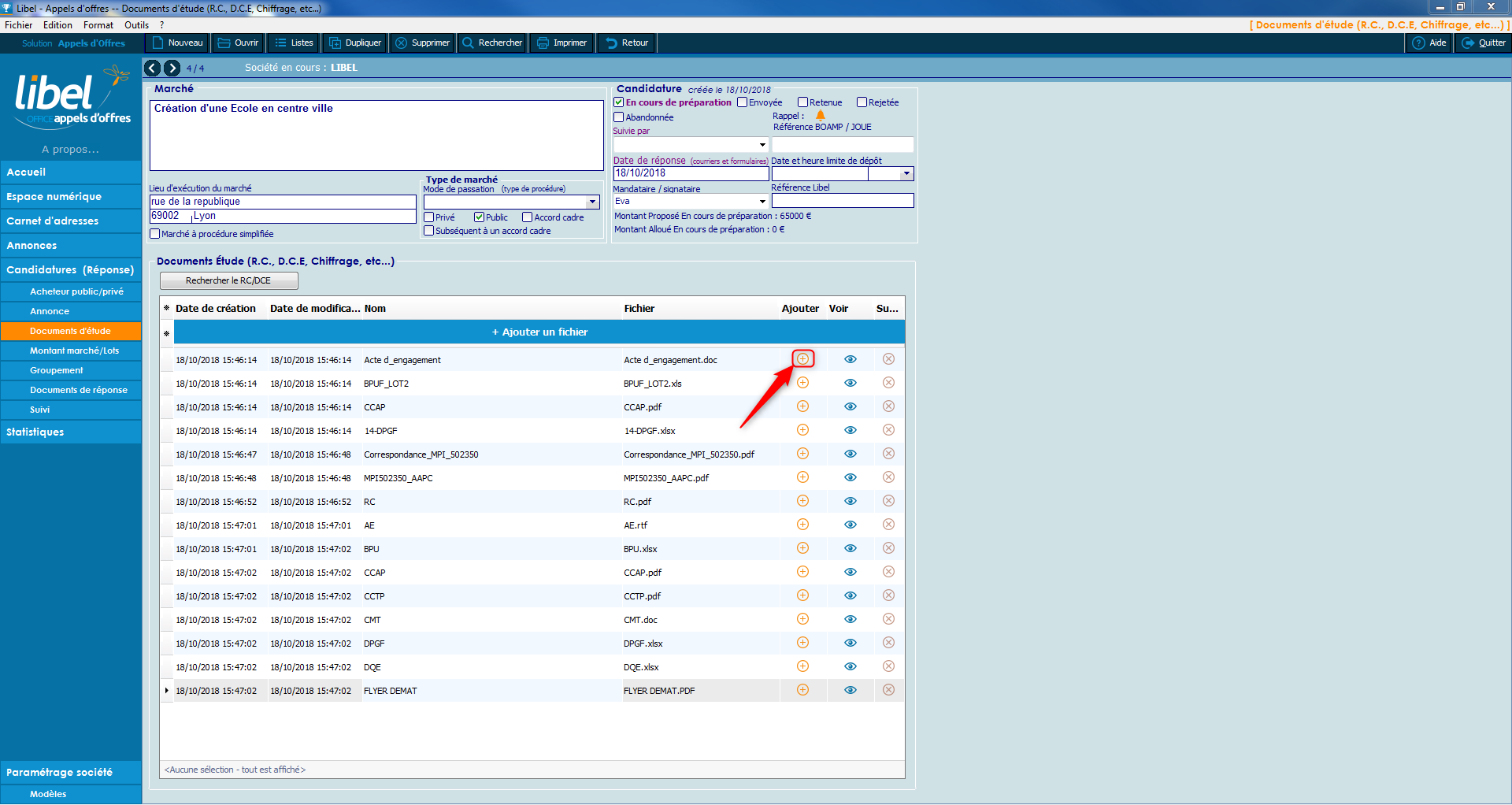Screen dimensions: 1512x805
Task: Open the limite de dépôt time dropdown
Action: [907, 174]
